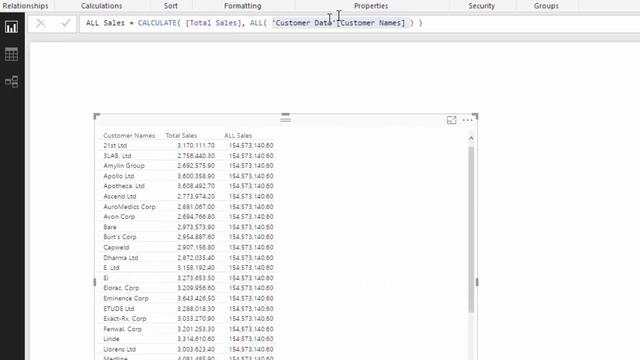Click the visual's right edge handle
The image size is (640, 360).
[x=477, y=282]
